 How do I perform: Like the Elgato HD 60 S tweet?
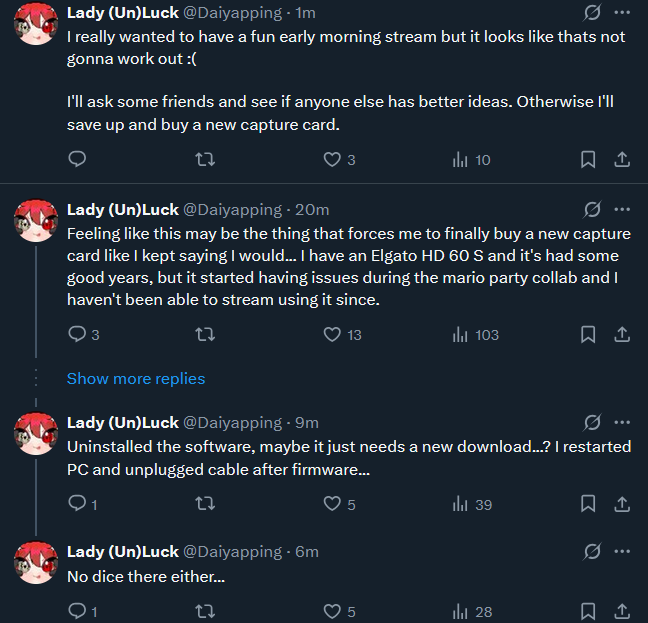[333, 335]
